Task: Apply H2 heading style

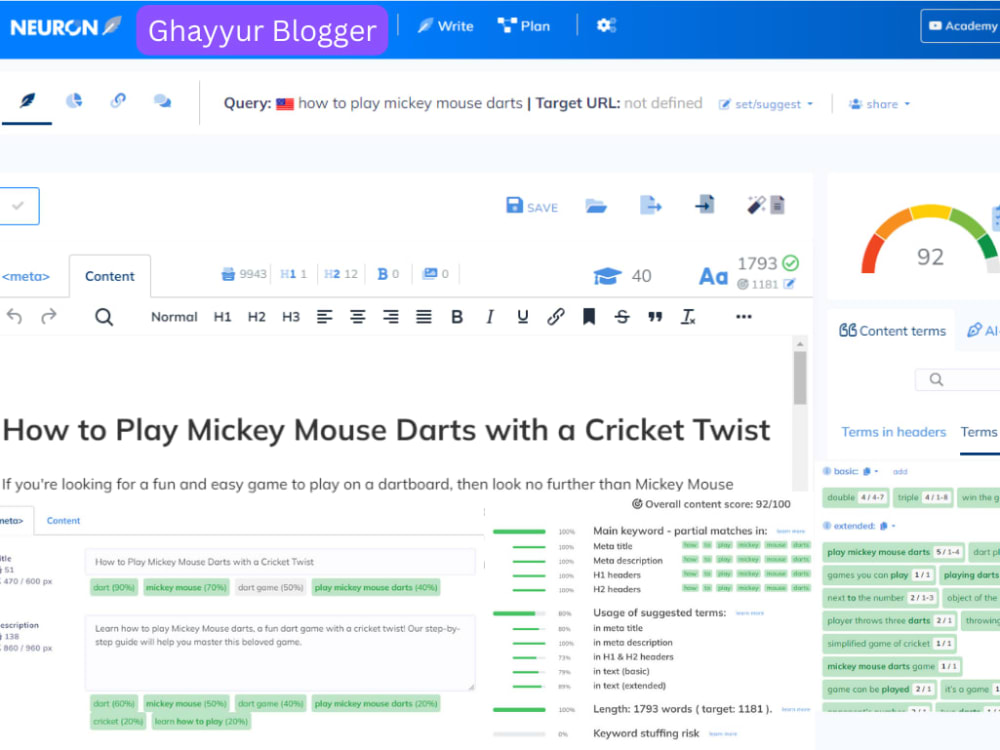Action: (256, 317)
